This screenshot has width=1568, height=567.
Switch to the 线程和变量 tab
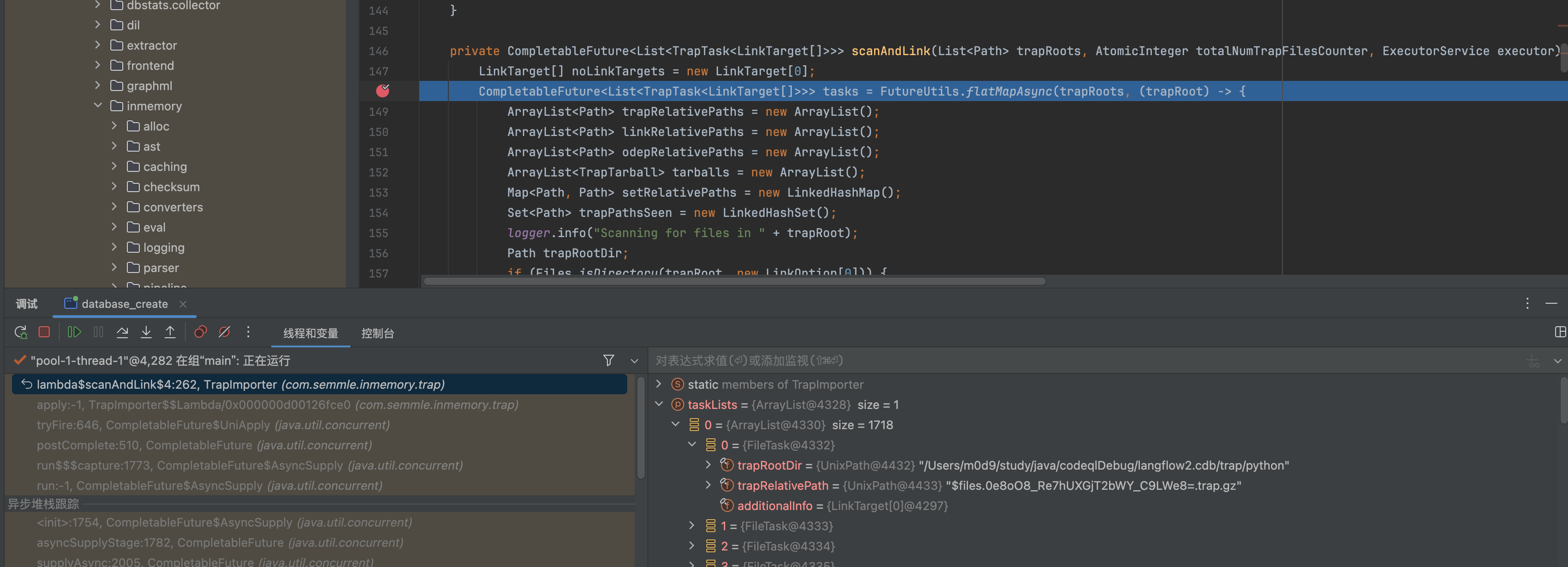(310, 334)
